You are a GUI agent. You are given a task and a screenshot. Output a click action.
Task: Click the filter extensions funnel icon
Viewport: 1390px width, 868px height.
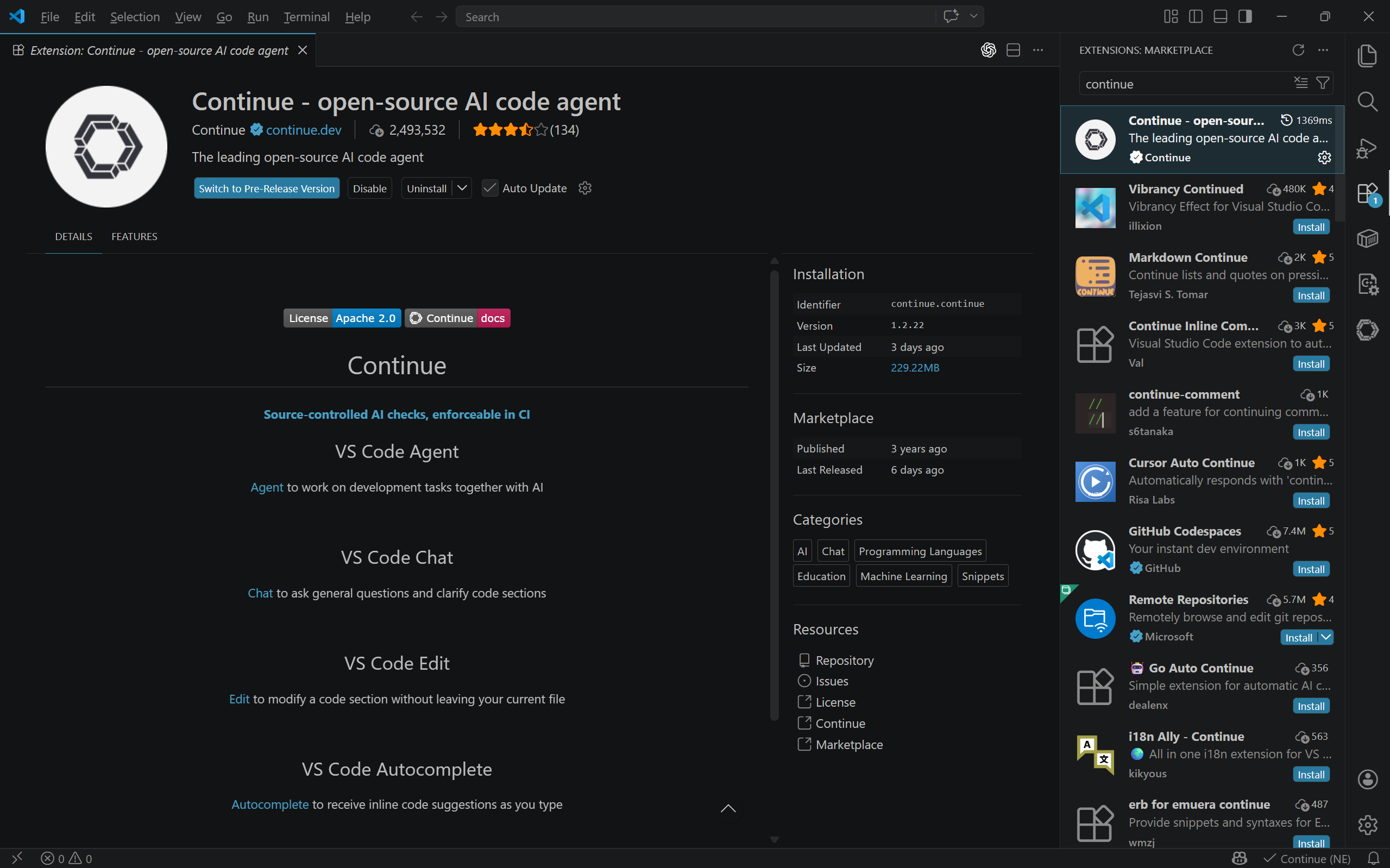point(1322,83)
